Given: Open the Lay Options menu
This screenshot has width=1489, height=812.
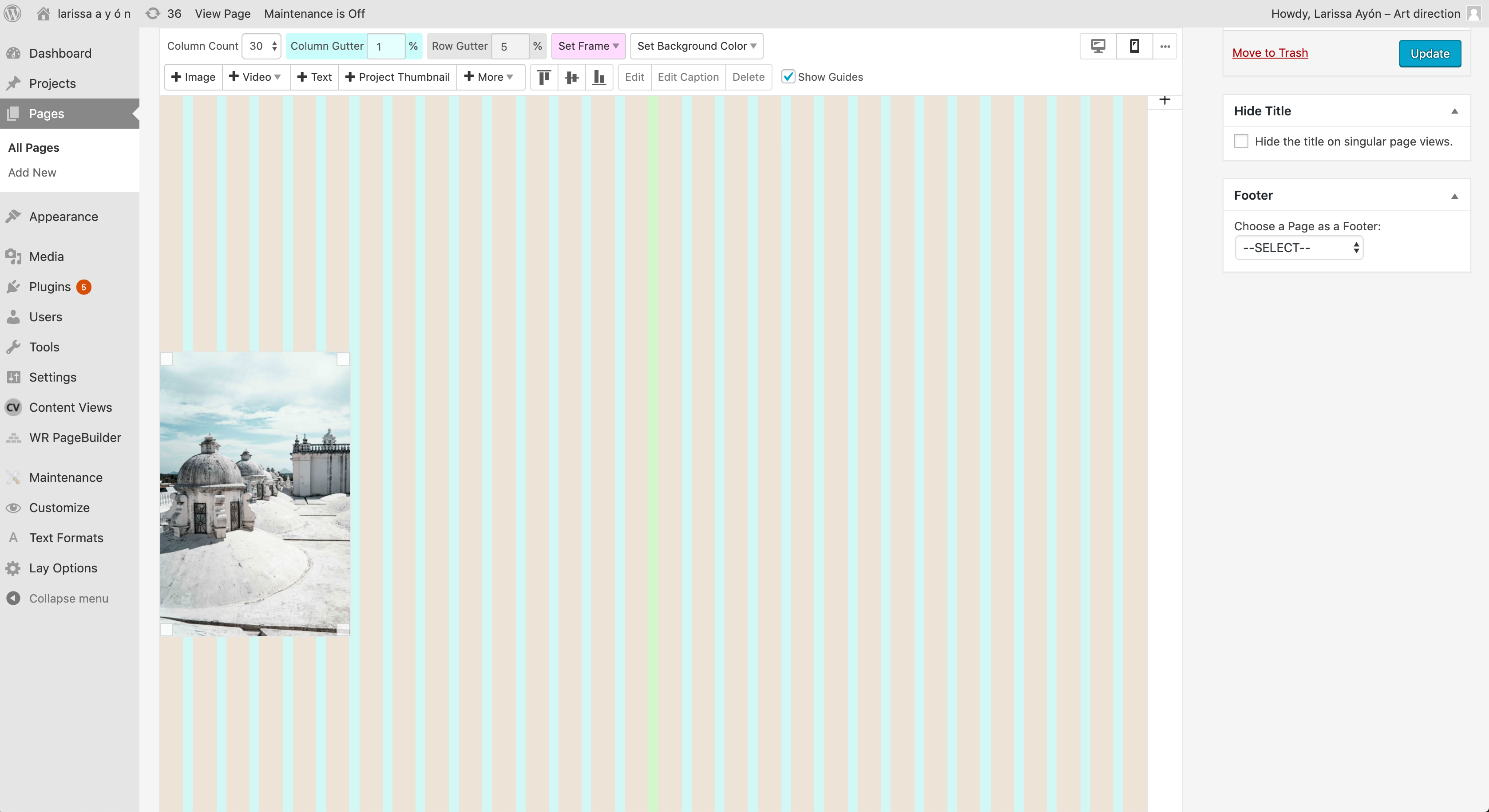Looking at the screenshot, I should pyautogui.click(x=63, y=568).
